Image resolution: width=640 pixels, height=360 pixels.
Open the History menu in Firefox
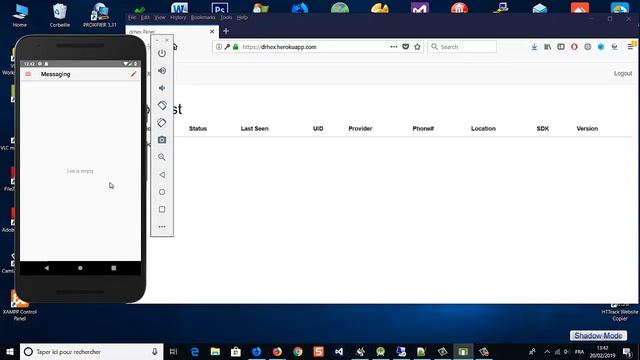click(178, 17)
